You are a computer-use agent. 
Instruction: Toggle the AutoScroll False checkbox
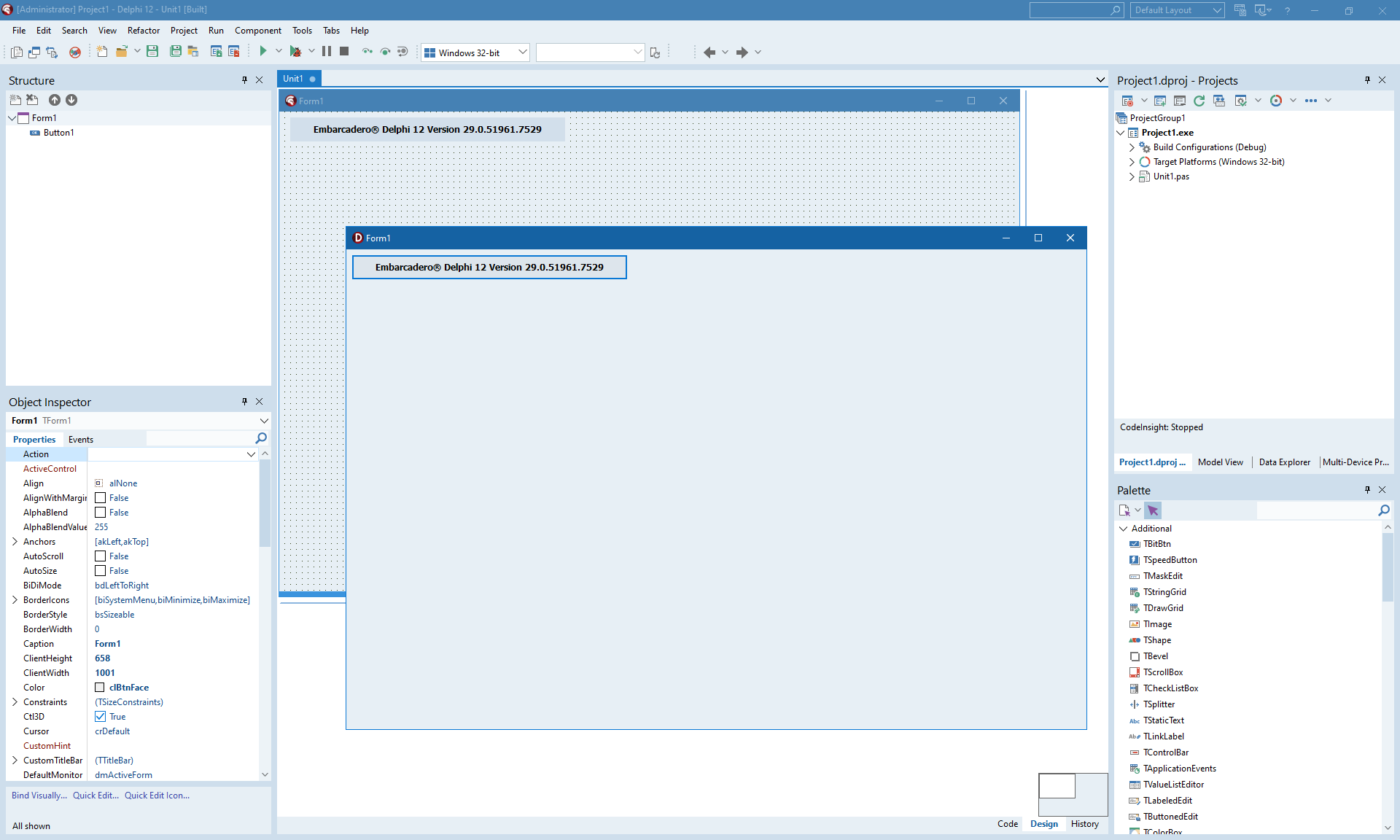(x=101, y=556)
